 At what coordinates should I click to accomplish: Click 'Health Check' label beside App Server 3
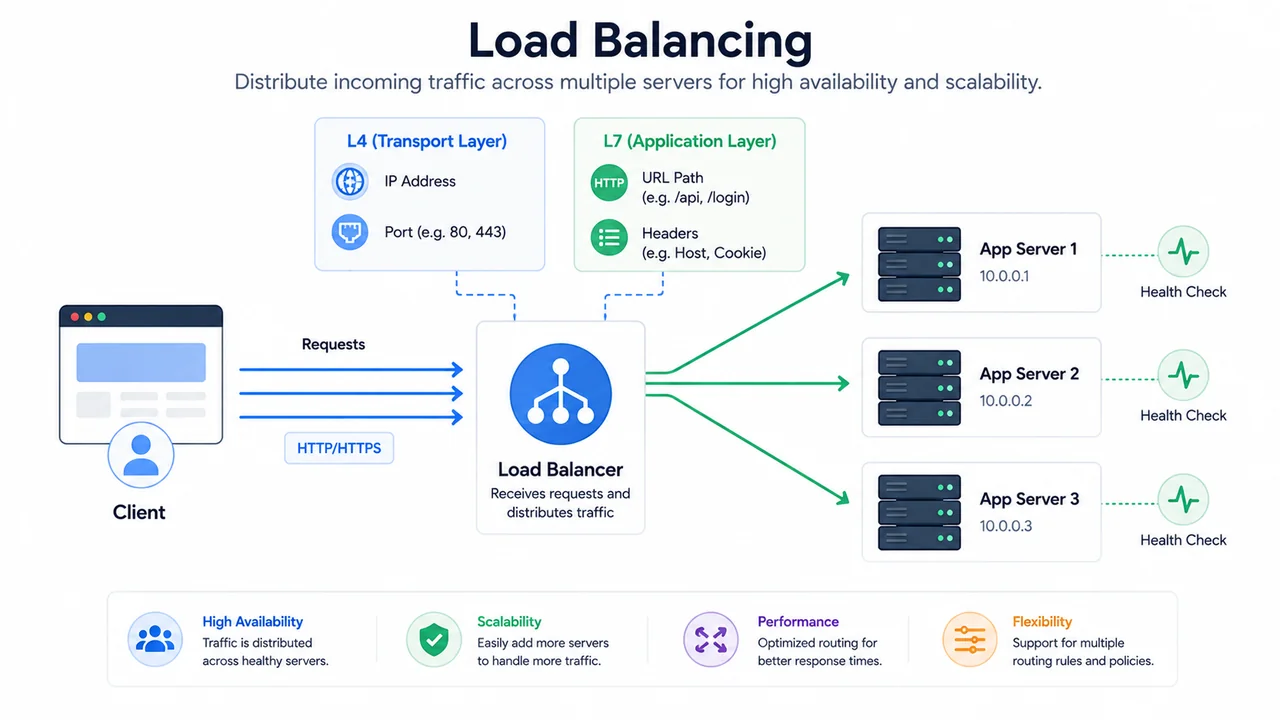[1183, 540]
